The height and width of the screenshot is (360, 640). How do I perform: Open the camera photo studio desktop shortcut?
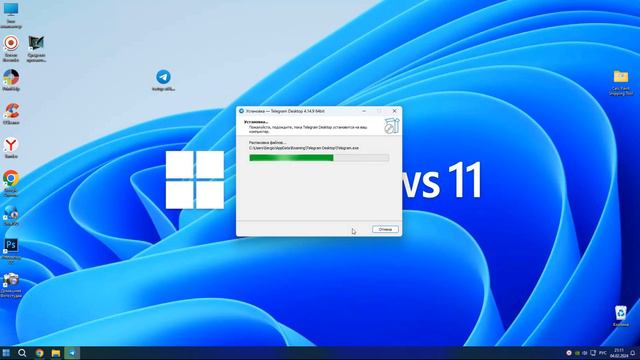pyautogui.click(x=11, y=285)
